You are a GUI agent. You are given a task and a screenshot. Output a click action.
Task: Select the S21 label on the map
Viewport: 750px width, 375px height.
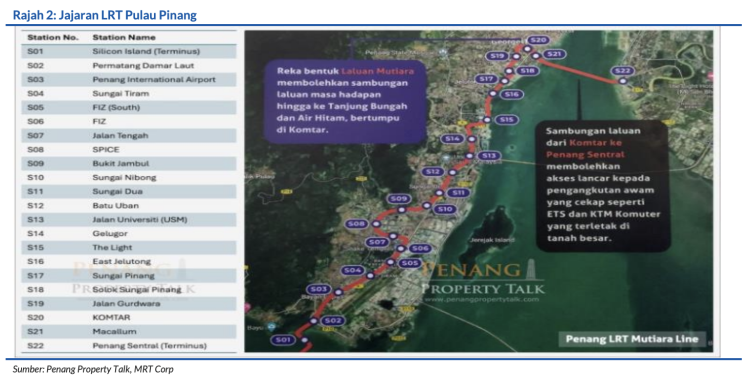coord(553,54)
